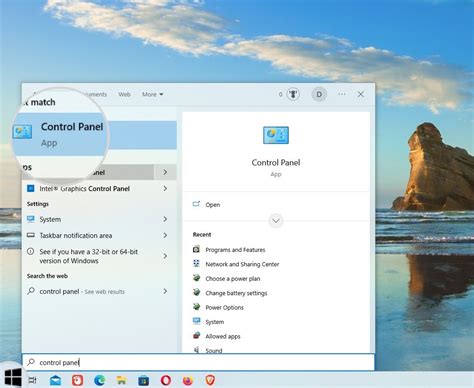Expand arrow for System settings result

(165, 219)
